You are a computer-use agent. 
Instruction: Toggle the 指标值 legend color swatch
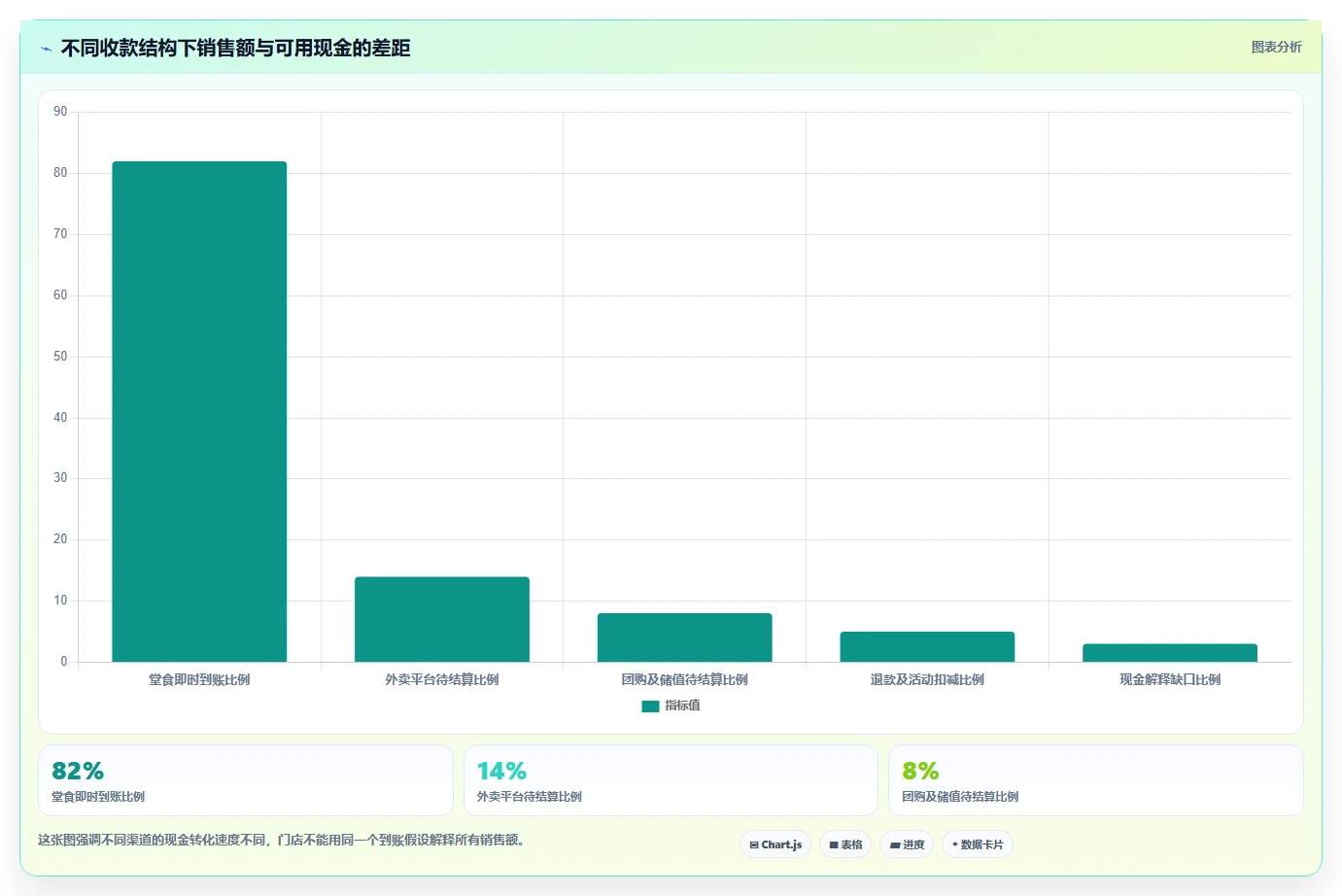tap(650, 706)
